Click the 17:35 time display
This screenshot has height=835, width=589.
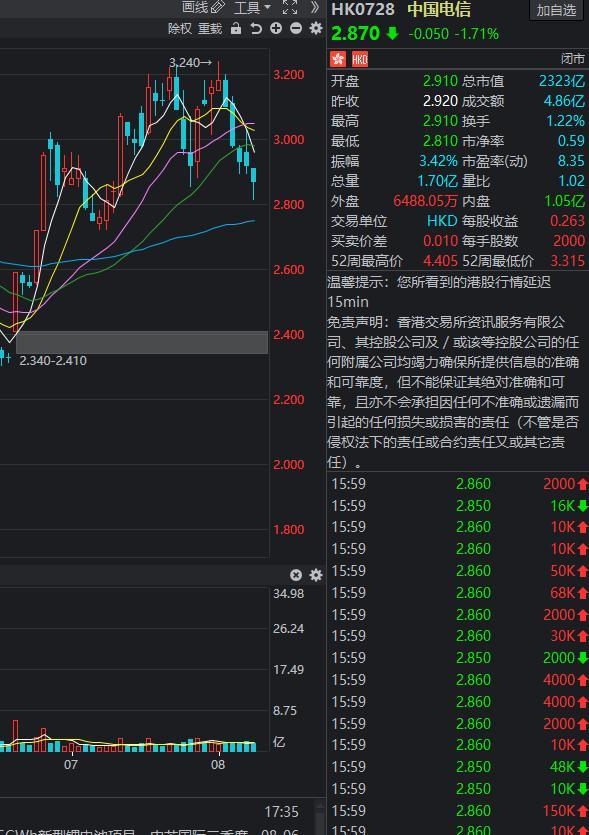(x=281, y=812)
